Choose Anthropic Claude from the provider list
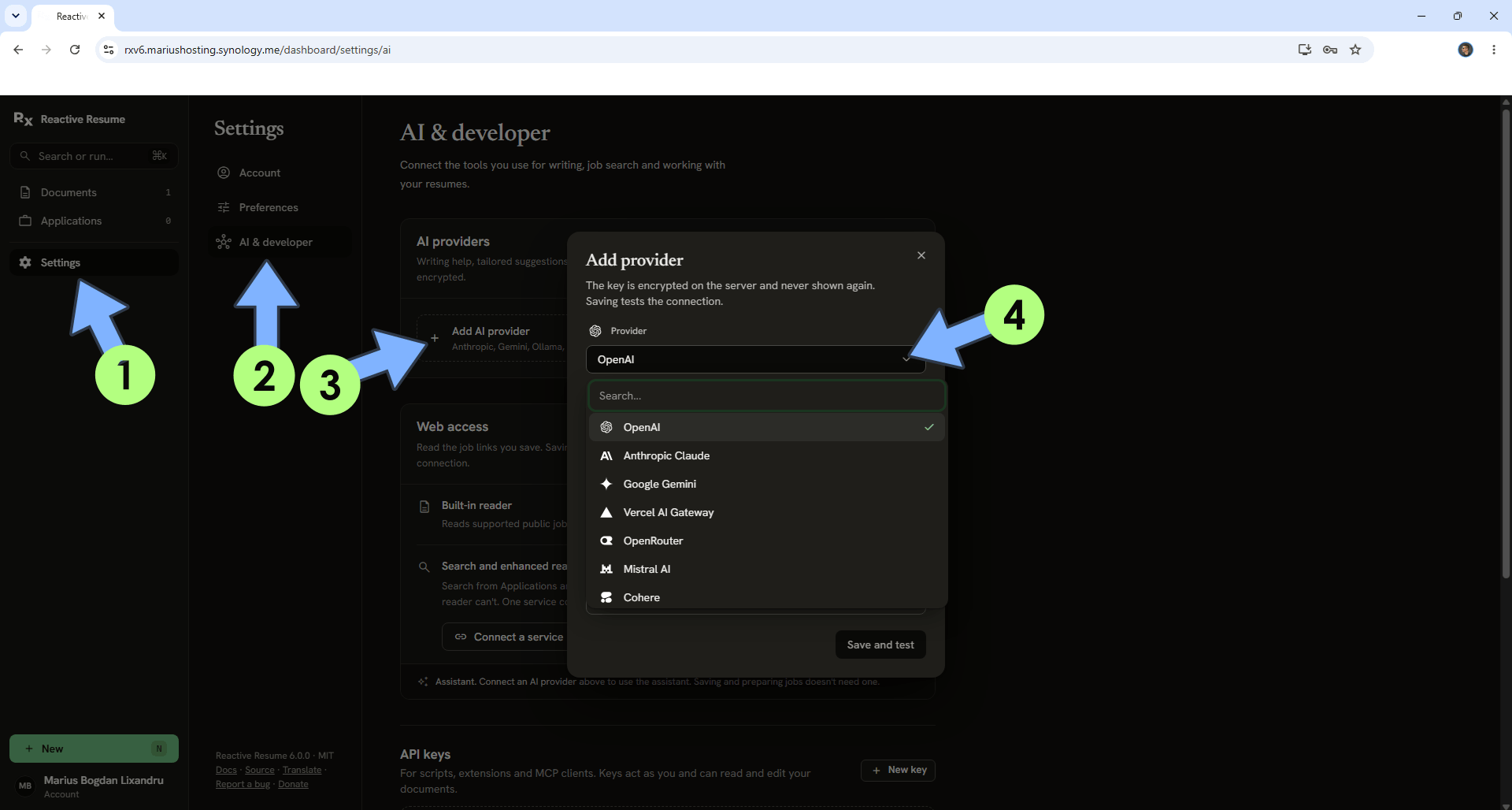The width and height of the screenshot is (1512, 810). [x=767, y=455]
